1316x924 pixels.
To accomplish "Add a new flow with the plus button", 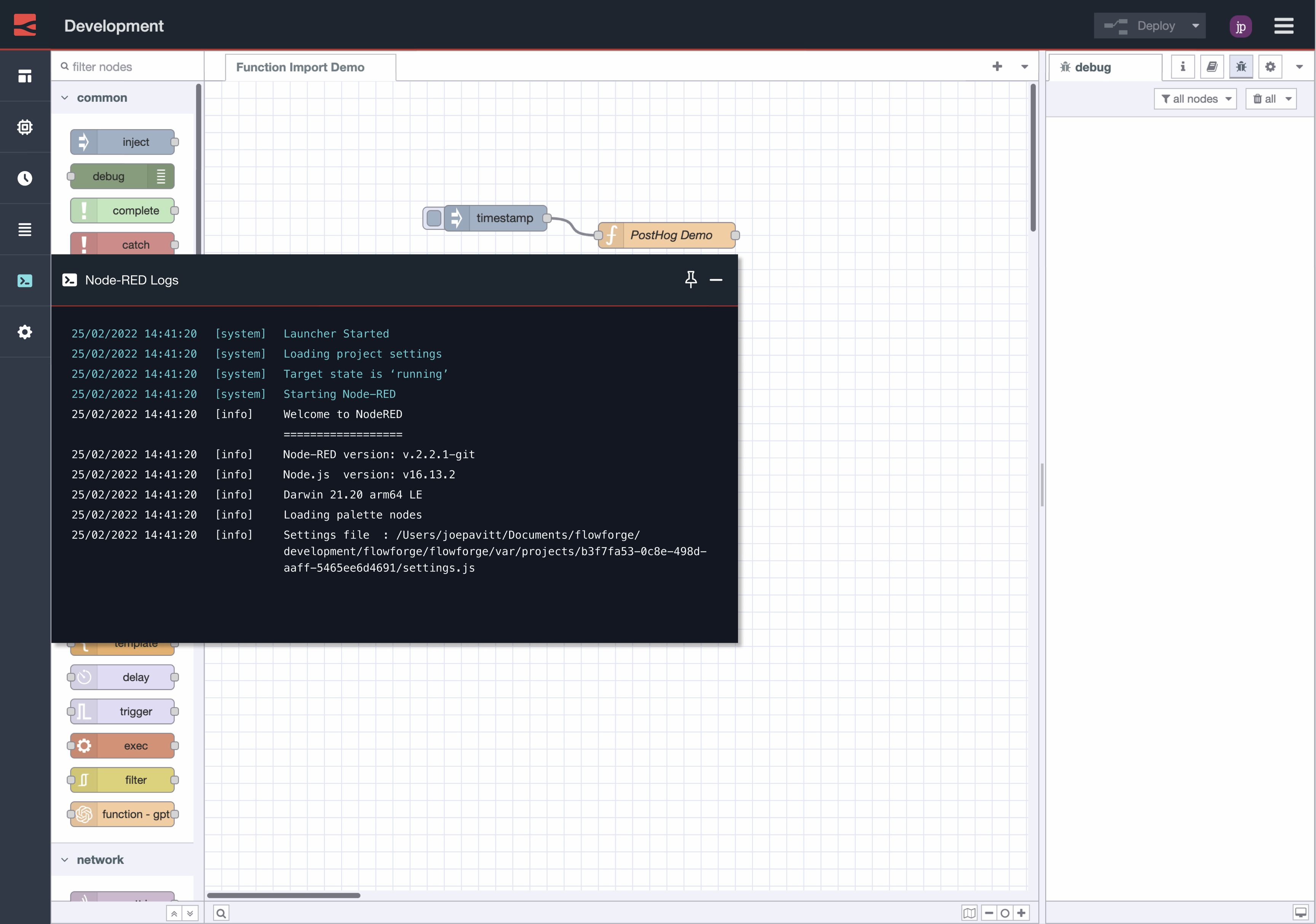I will pyautogui.click(x=998, y=67).
